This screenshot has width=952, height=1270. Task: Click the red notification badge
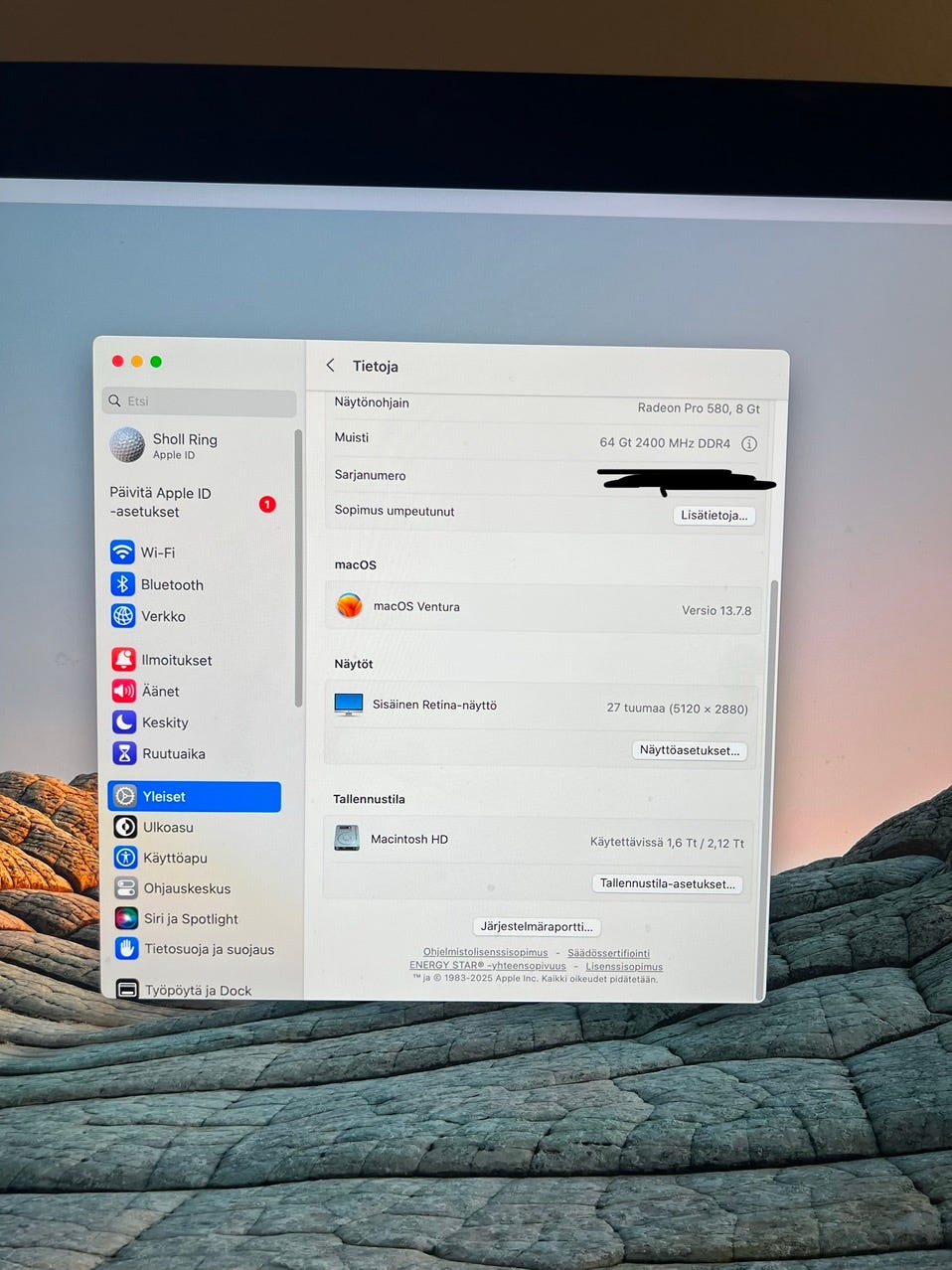tap(267, 504)
